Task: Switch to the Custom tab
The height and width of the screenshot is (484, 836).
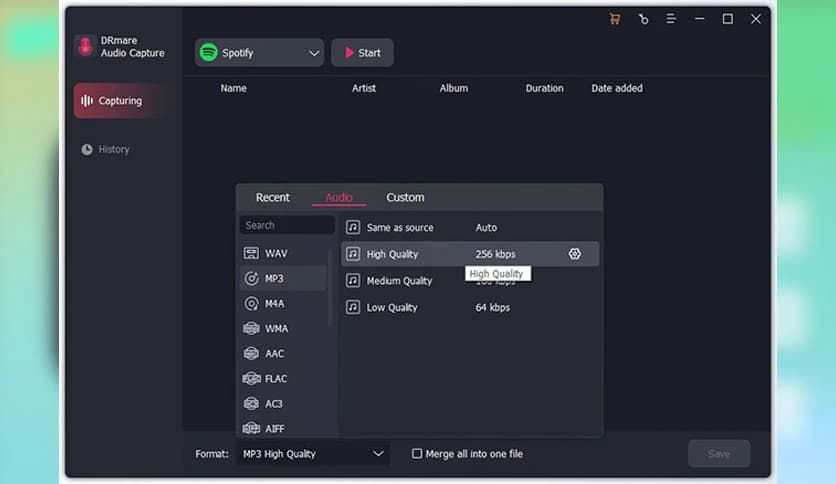Action: pyautogui.click(x=405, y=197)
